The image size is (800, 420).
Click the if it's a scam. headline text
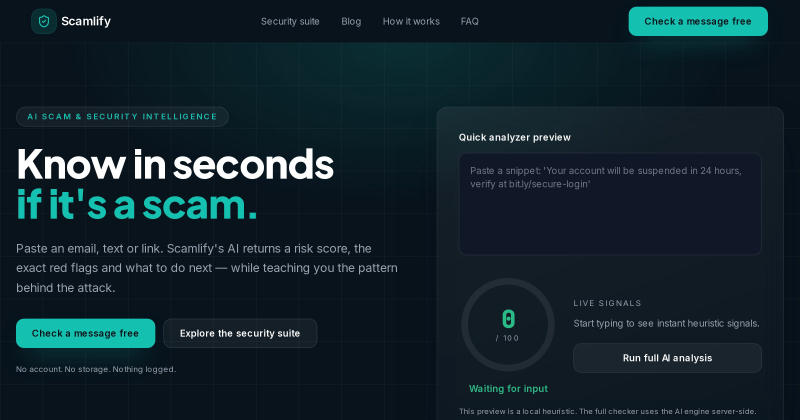click(137, 205)
